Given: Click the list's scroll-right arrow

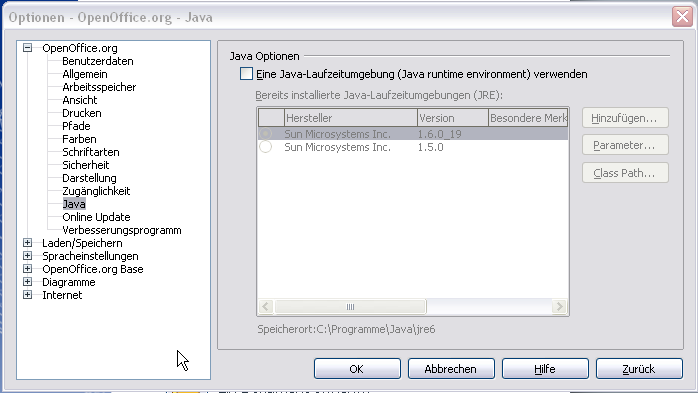Looking at the screenshot, I should (560, 306).
